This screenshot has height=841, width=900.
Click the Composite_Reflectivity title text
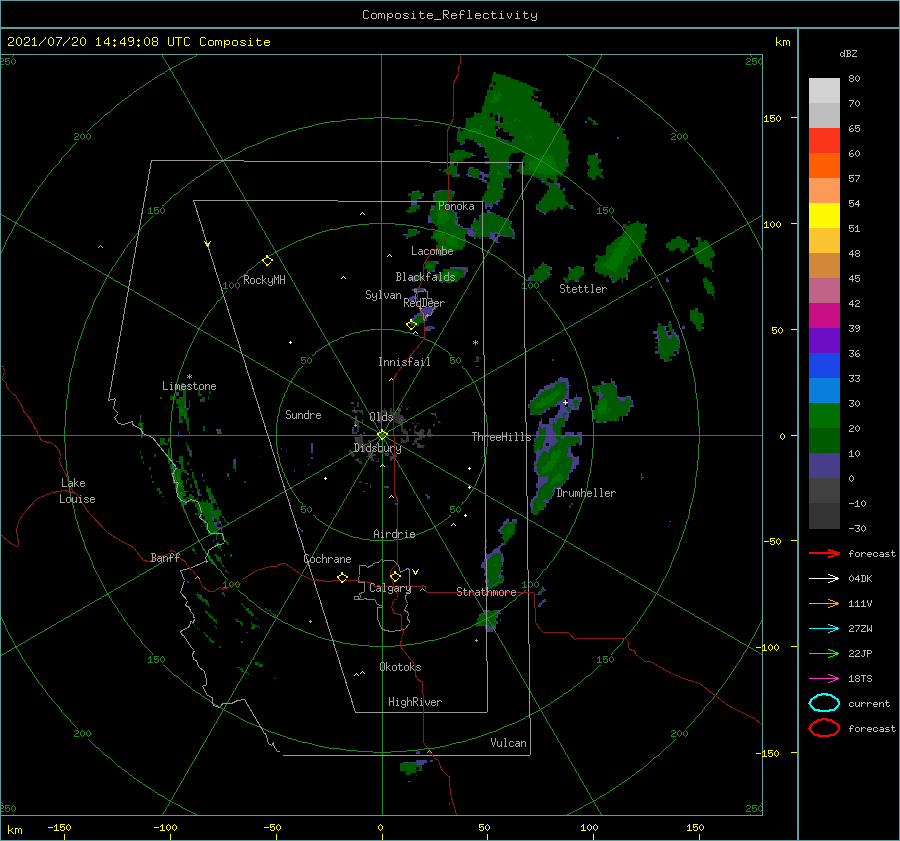click(x=449, y=15)
